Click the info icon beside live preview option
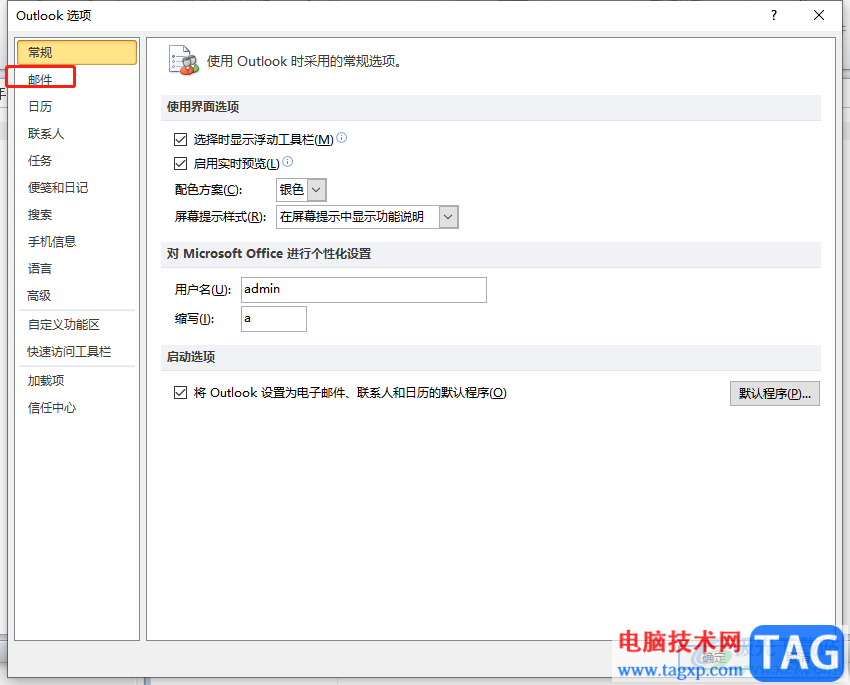850x685 pixels. (288, 161)
